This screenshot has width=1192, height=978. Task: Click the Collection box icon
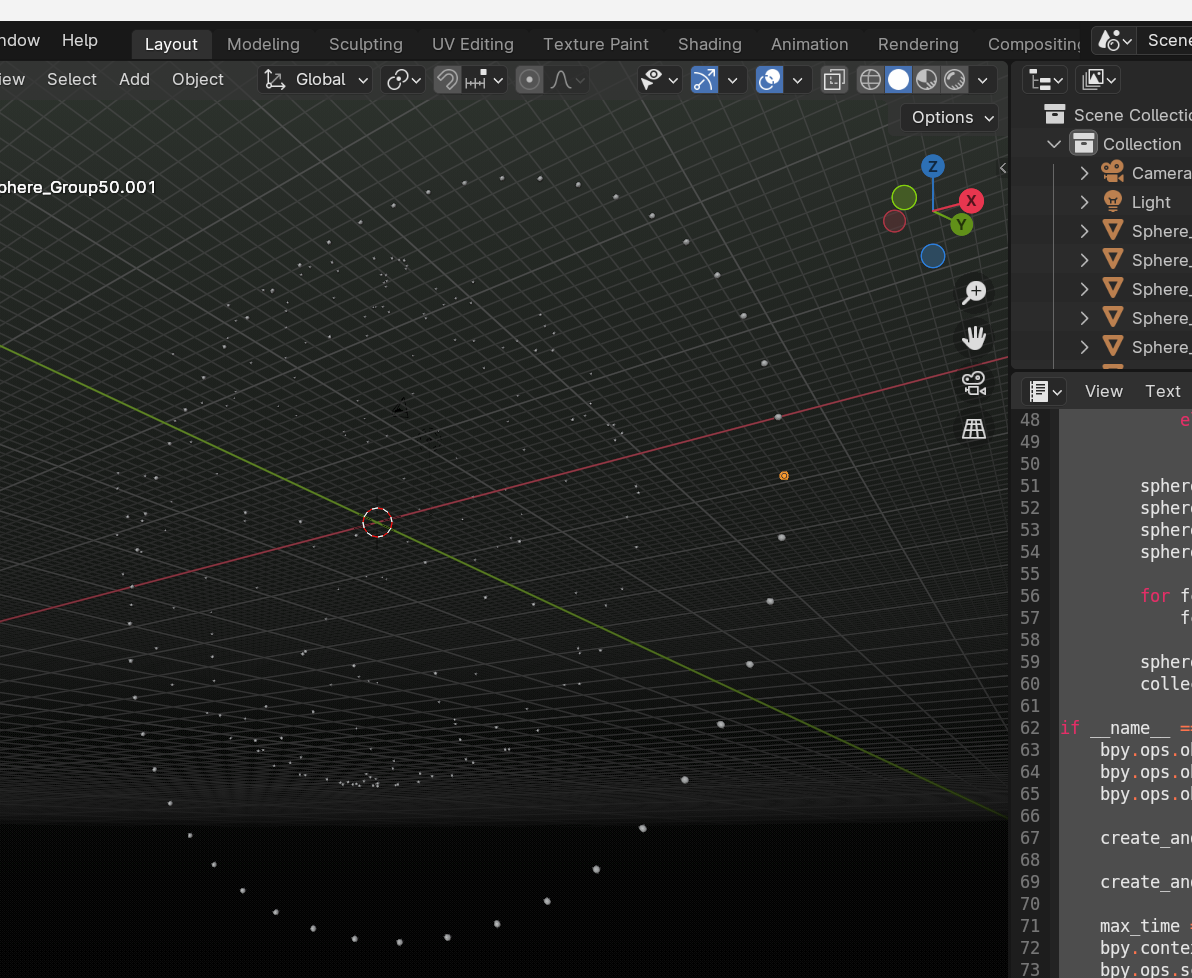(1083, 144)
